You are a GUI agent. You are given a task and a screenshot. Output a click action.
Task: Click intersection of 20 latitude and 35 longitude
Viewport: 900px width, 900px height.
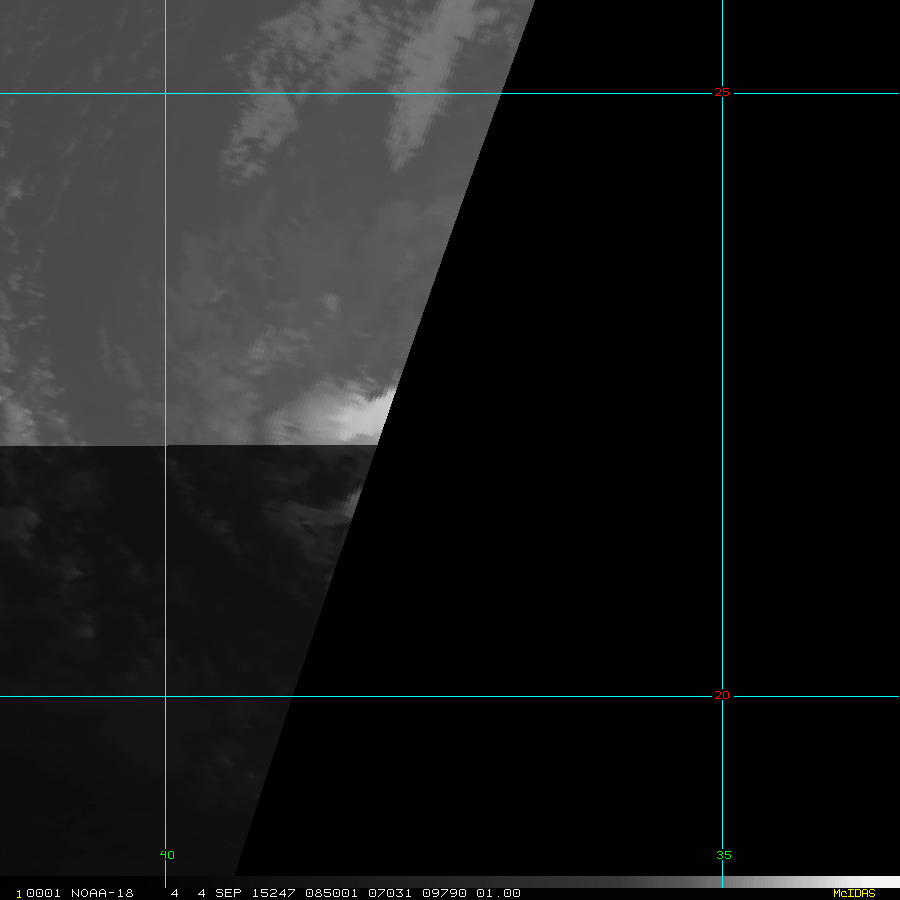coord(722,696)
